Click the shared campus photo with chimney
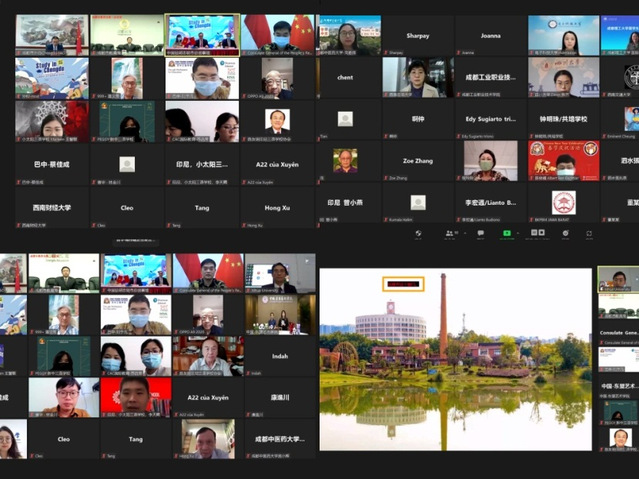Screen dimensions: 639x479 (x=455, y=360)
